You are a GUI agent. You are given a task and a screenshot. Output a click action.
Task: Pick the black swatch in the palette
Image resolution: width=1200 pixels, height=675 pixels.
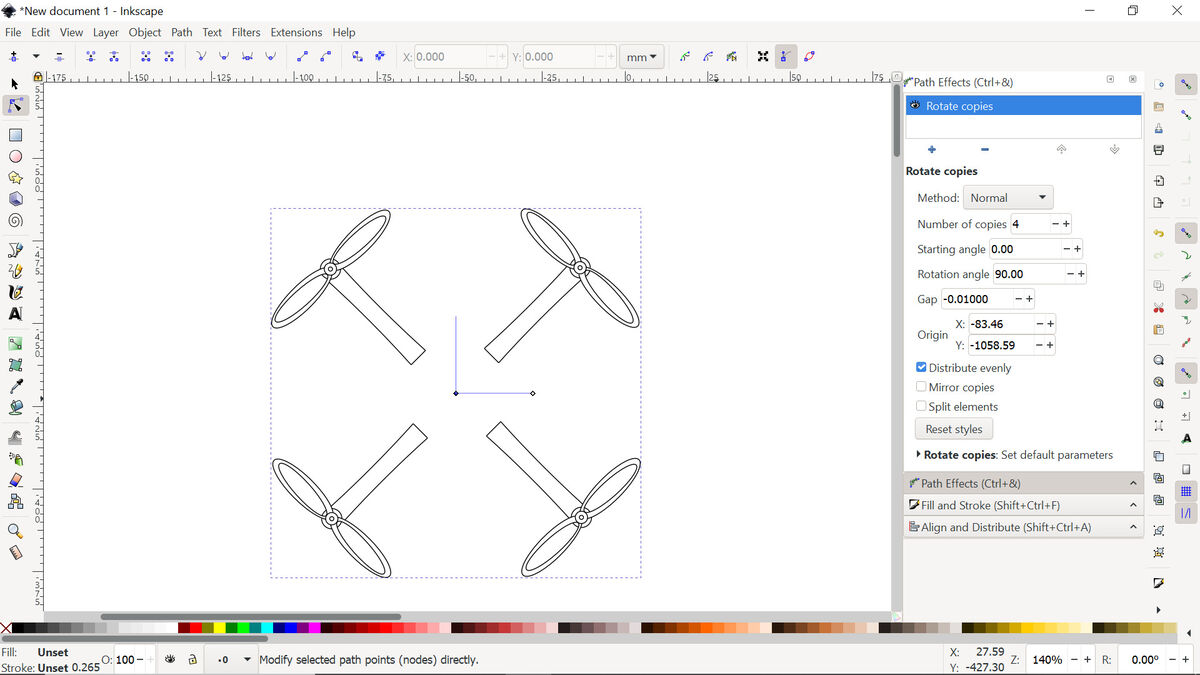18,628
